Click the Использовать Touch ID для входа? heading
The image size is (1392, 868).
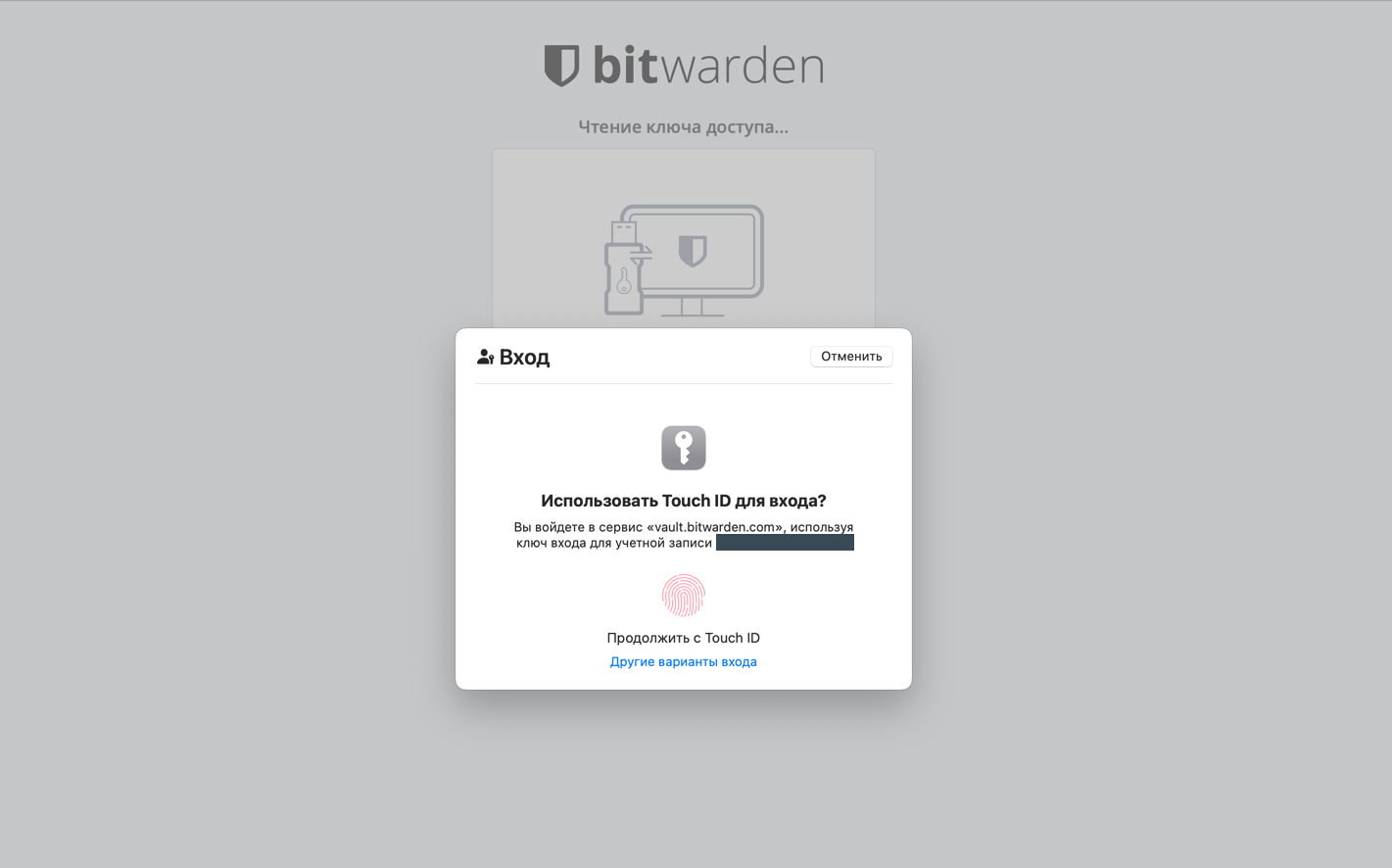(x=684, y=501)
